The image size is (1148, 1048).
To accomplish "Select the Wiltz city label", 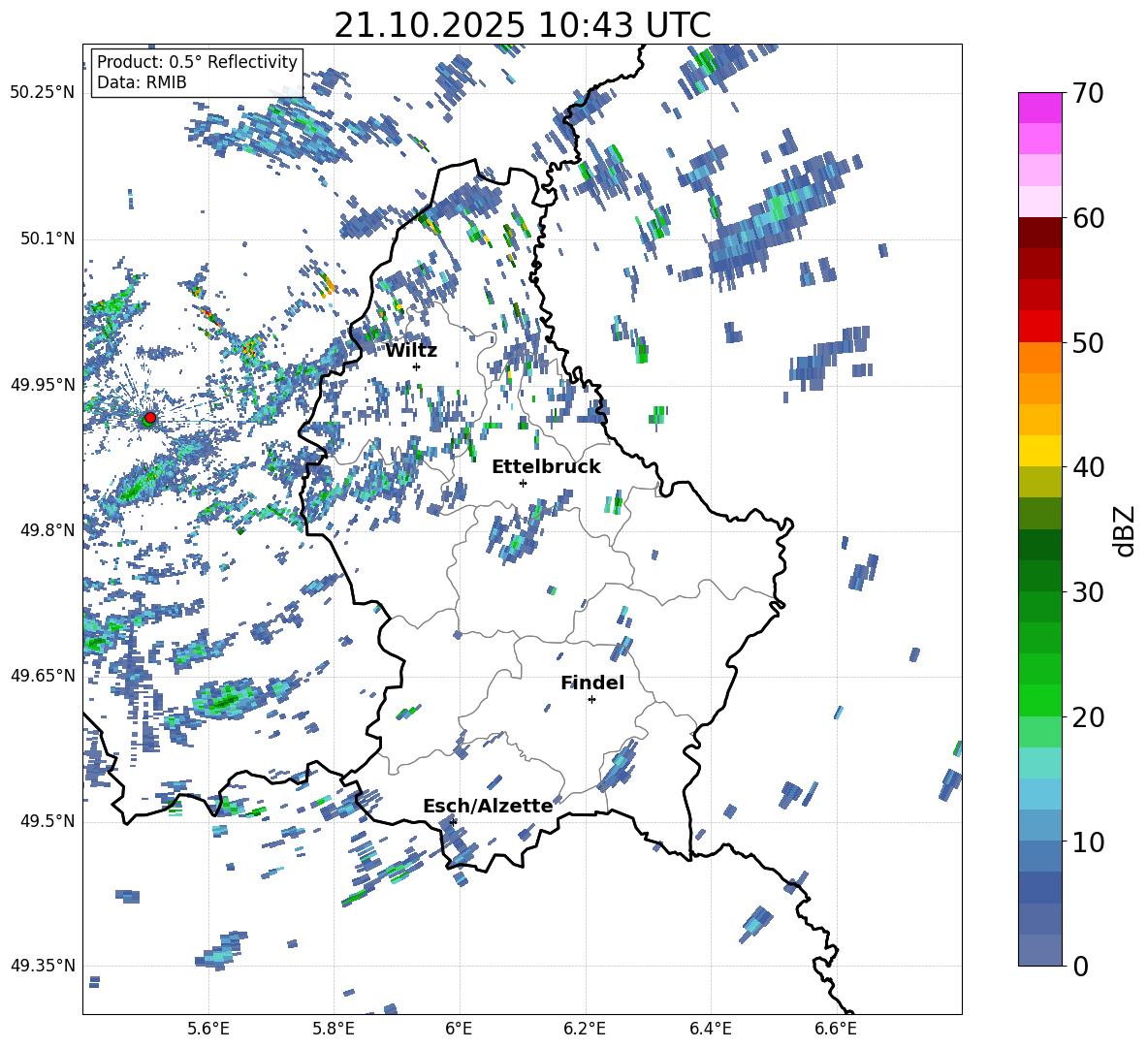I will tap(411, 351).
